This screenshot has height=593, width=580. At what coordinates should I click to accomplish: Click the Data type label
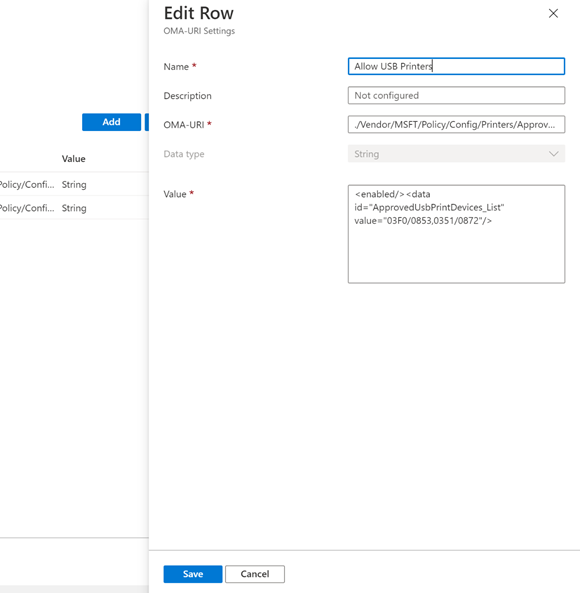click(184, 154)
